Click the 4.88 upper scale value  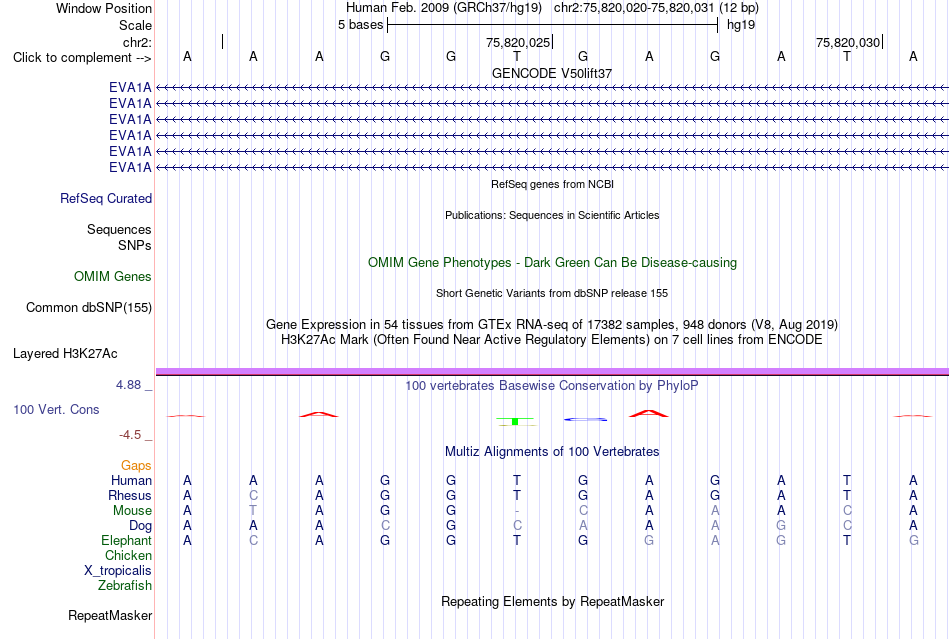coord(128,385)
